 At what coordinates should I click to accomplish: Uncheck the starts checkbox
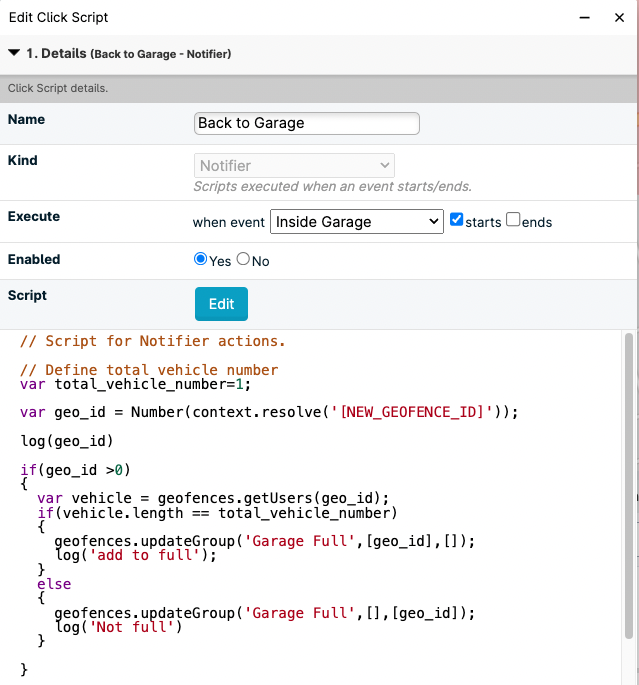pyautogui.click(x=456, y=219)
